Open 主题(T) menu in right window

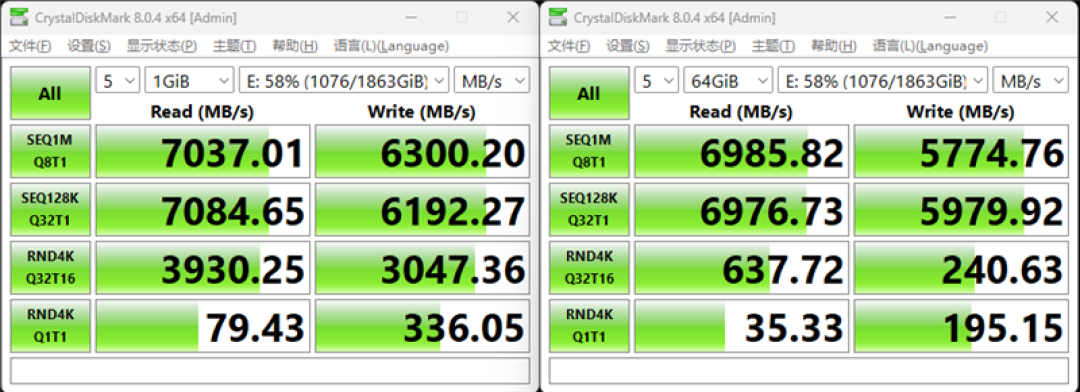point(773,46)
